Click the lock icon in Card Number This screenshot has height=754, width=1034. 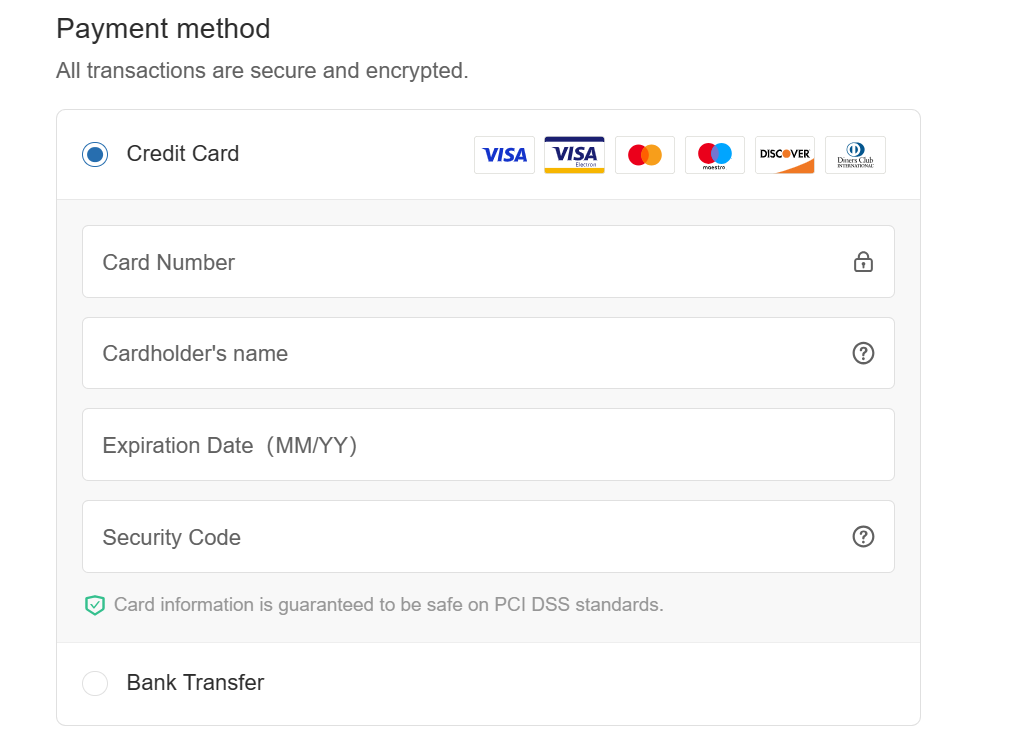pos(863,262)
